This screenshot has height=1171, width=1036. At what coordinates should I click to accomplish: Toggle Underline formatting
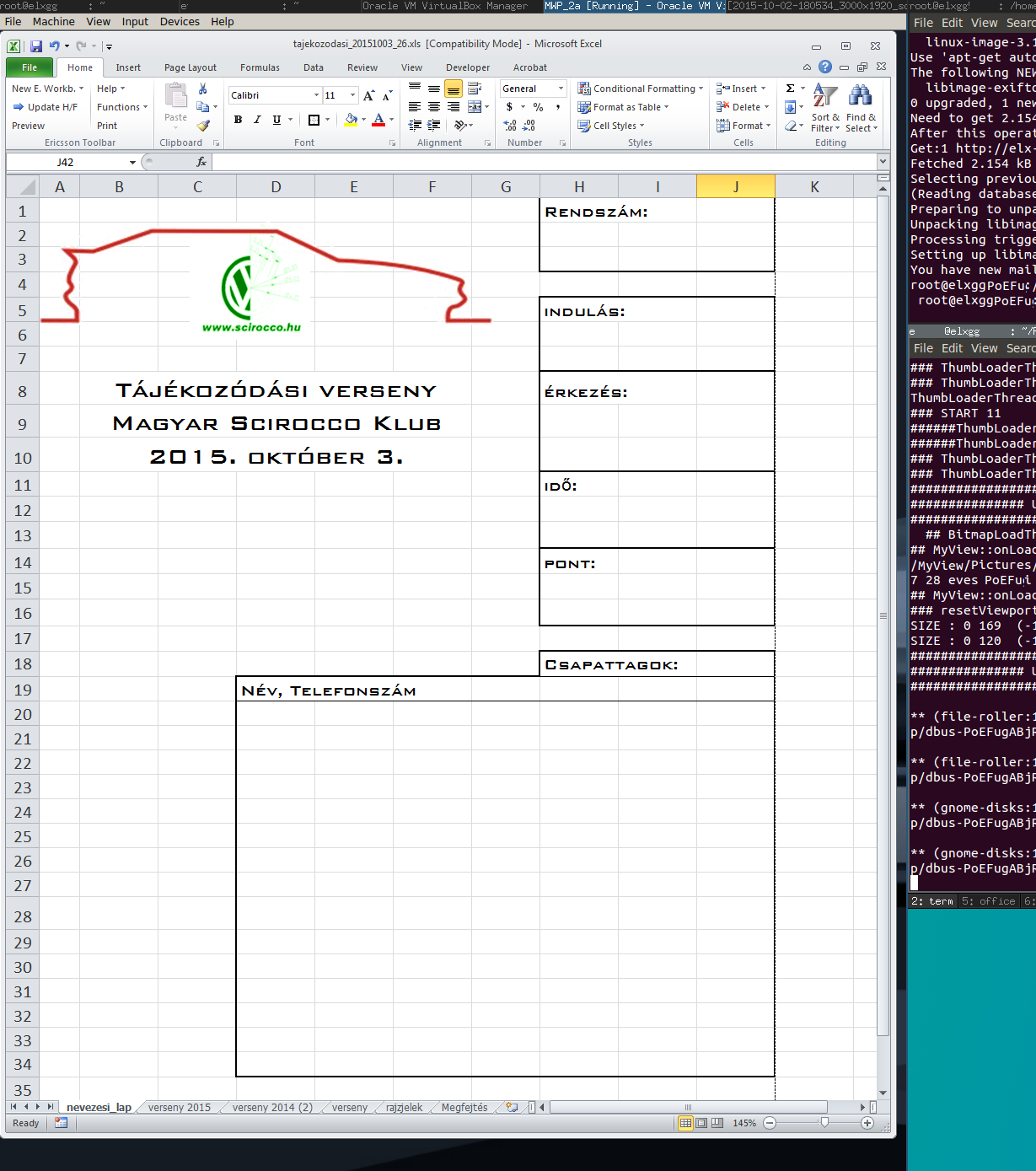coord(276,120)
